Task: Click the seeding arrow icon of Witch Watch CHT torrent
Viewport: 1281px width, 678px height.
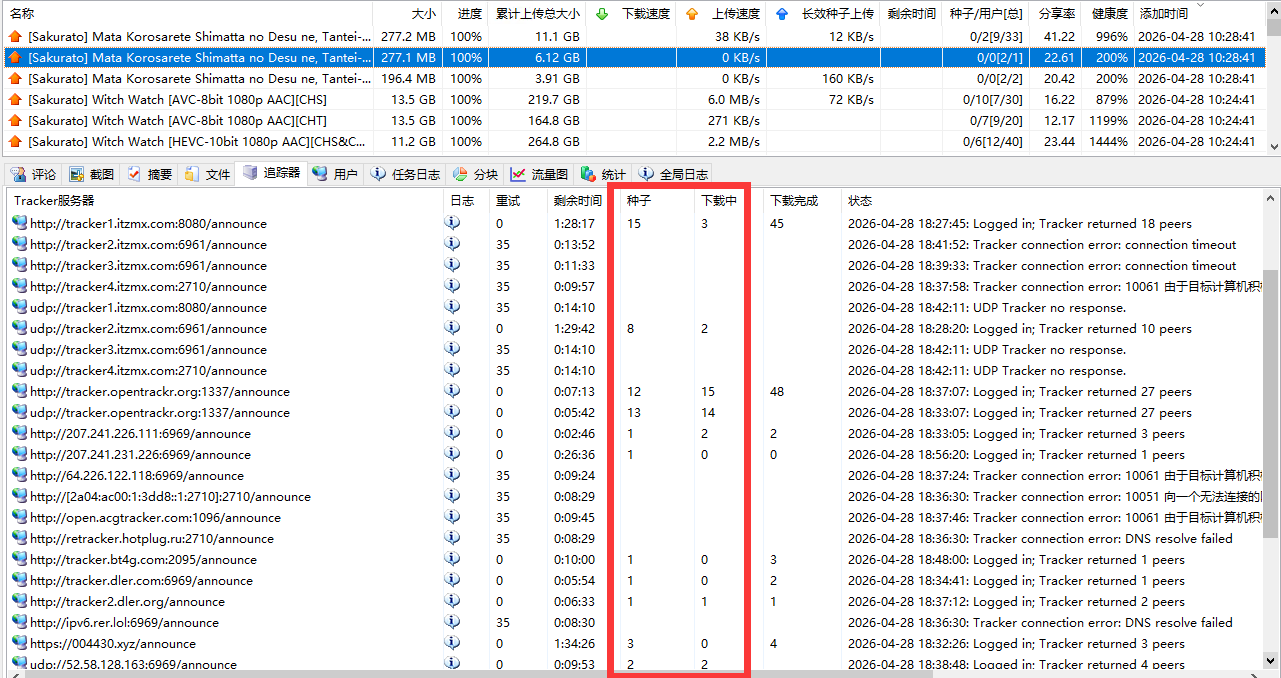Action: pyautogui.click(x=14, y=120)
